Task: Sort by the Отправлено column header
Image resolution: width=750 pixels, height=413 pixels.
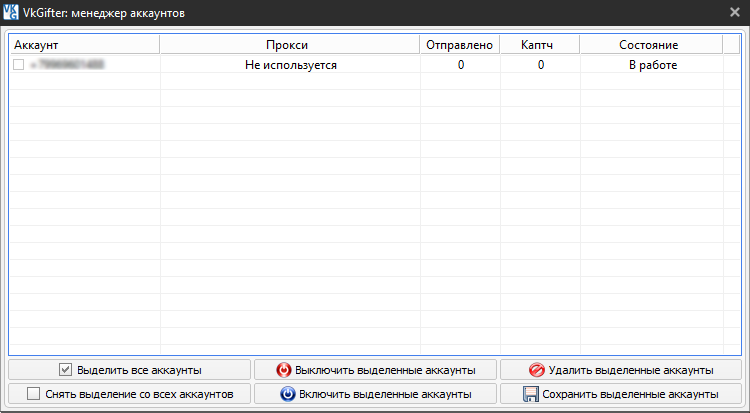Action: click(460, 45)
